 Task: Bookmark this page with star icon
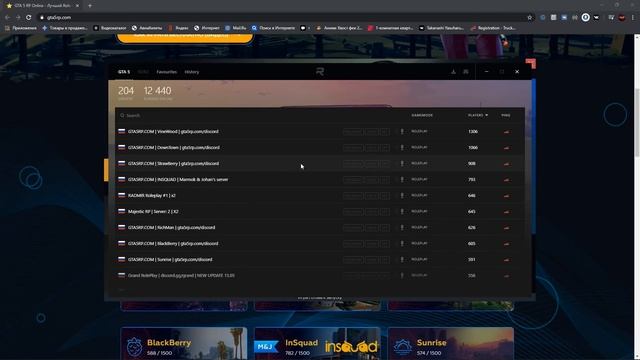529,17
